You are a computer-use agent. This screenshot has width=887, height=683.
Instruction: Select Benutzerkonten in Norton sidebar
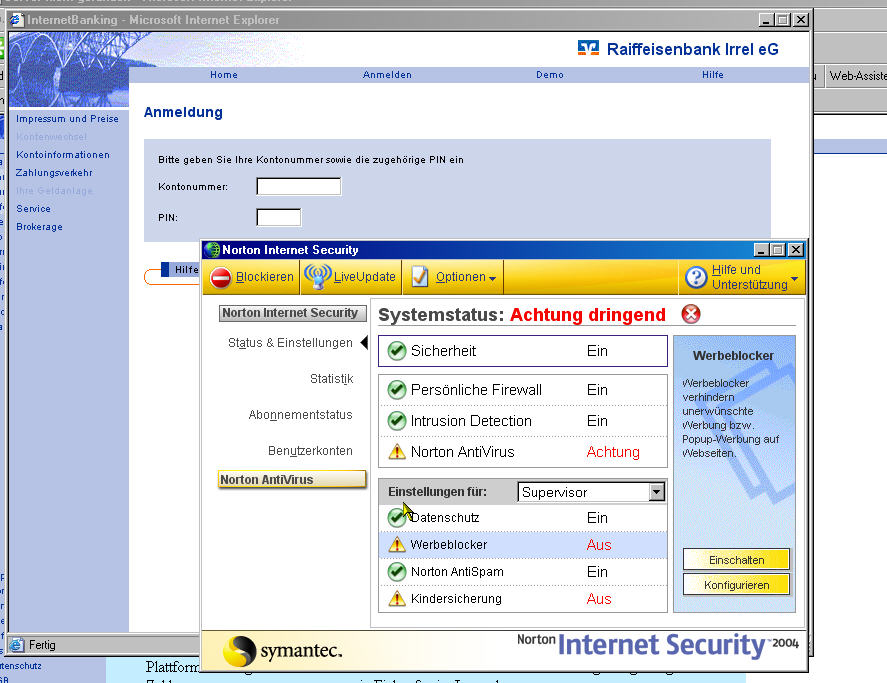(310, 451)
